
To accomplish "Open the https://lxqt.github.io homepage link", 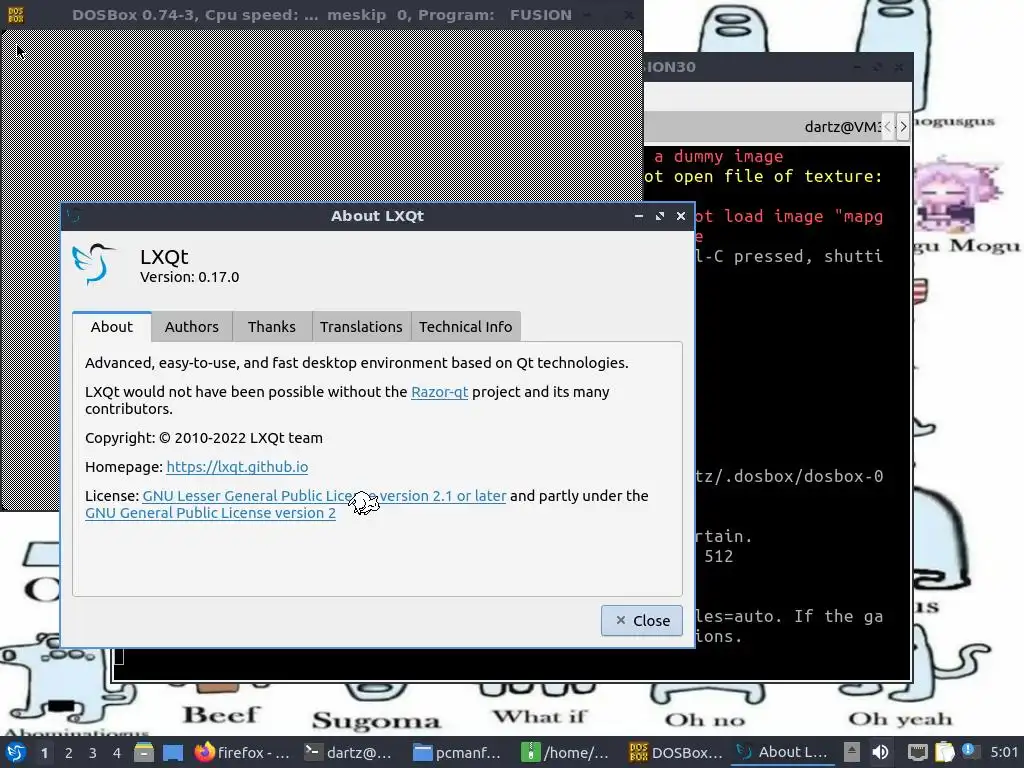I will click(x=237, y=467).
